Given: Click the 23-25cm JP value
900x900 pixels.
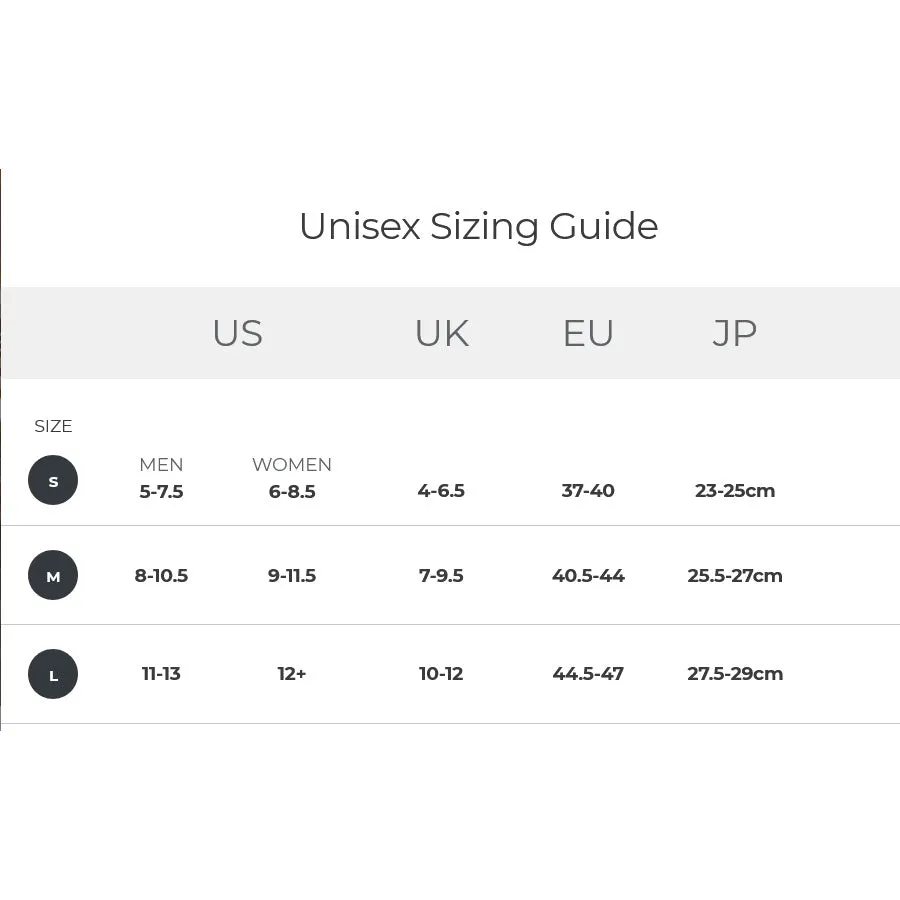Looking at the screenshot, I should click(735, 491).
